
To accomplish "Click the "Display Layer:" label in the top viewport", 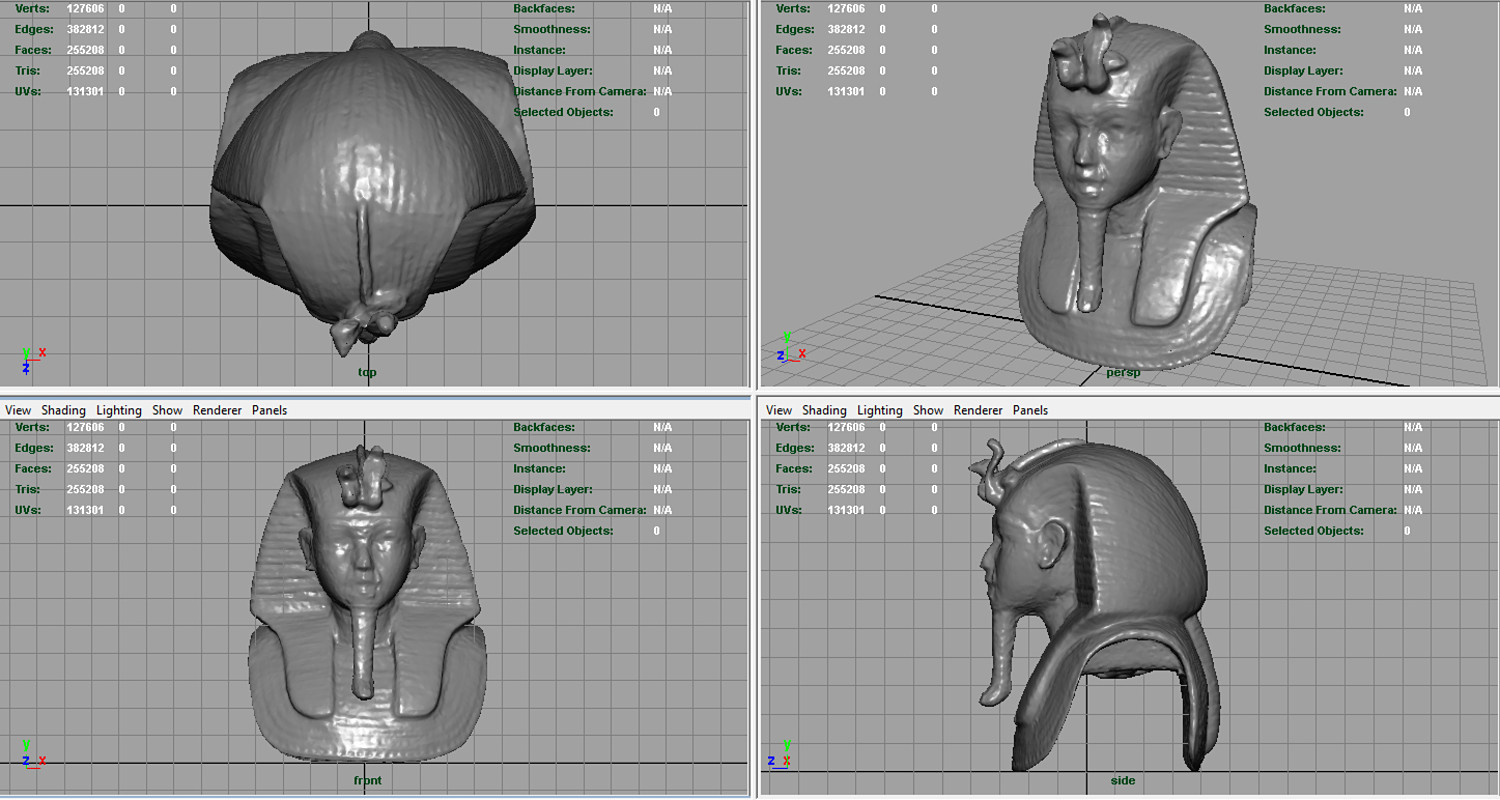I will point(553,71).
